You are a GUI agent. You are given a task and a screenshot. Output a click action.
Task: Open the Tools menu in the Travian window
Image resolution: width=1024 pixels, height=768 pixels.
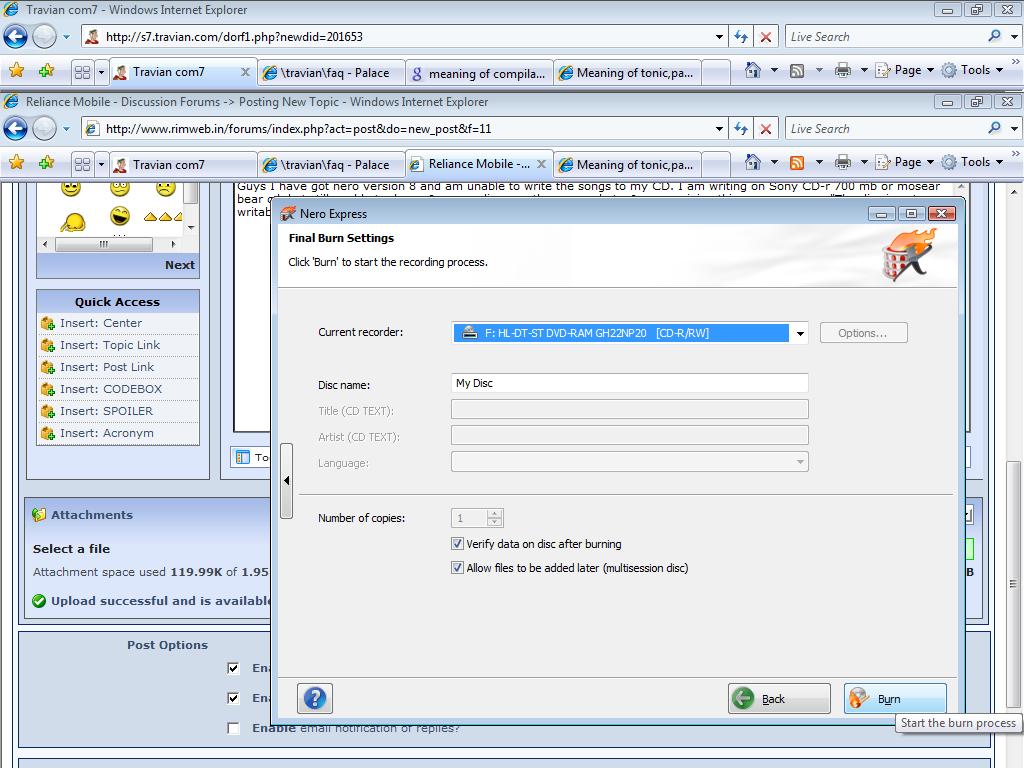972,70
